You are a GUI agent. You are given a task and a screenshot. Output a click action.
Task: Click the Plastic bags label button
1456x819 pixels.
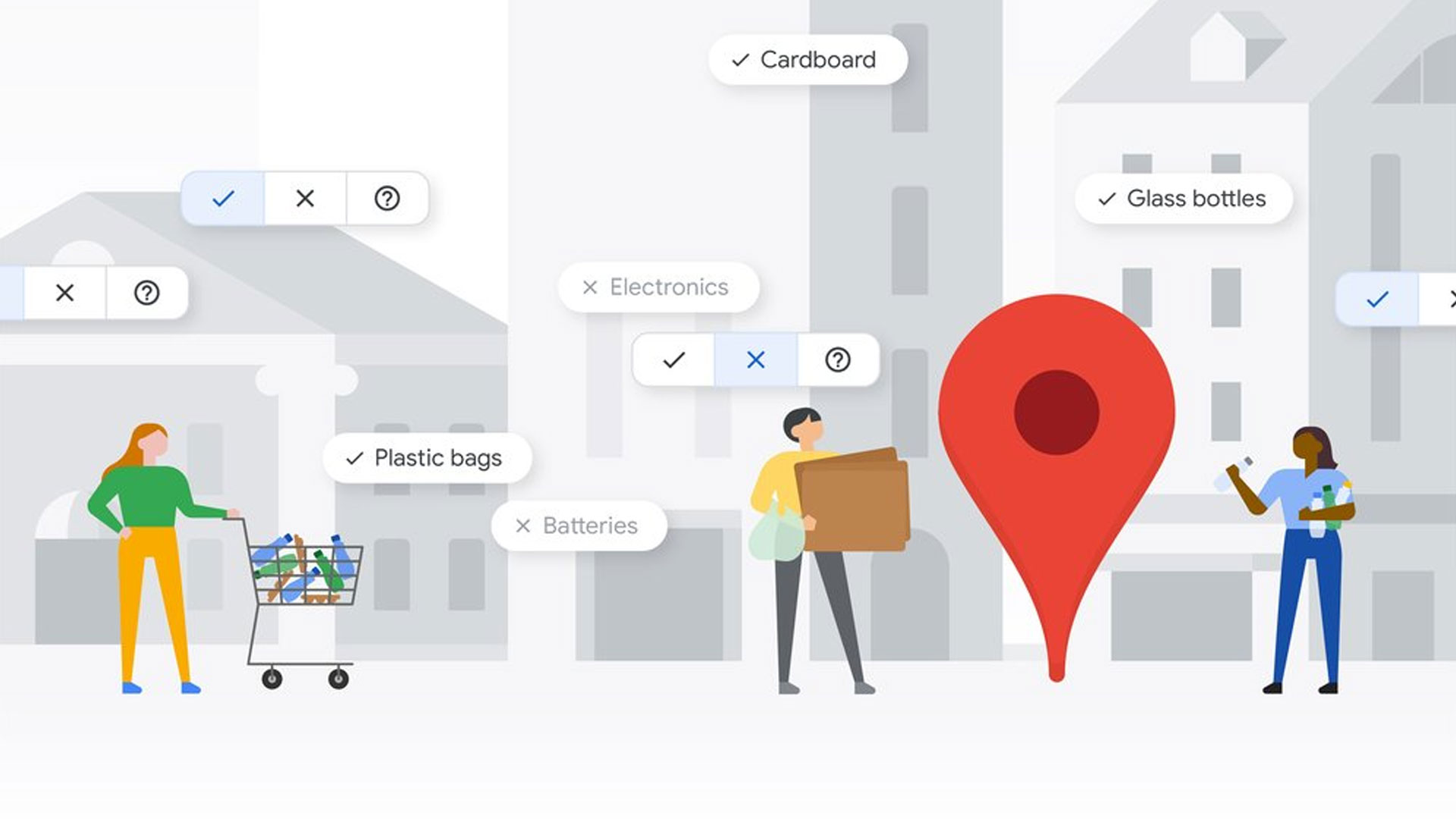(x=413, y=458)
